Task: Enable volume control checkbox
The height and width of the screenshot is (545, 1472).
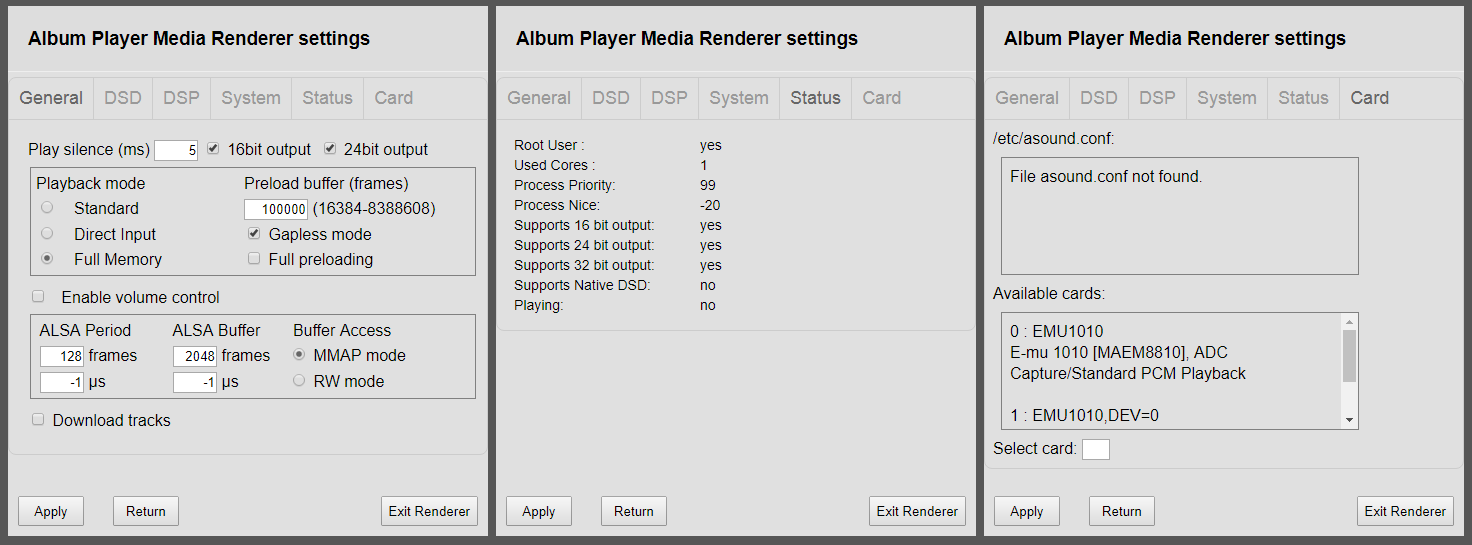Action: pyautogui.click(x=38, y=296)
